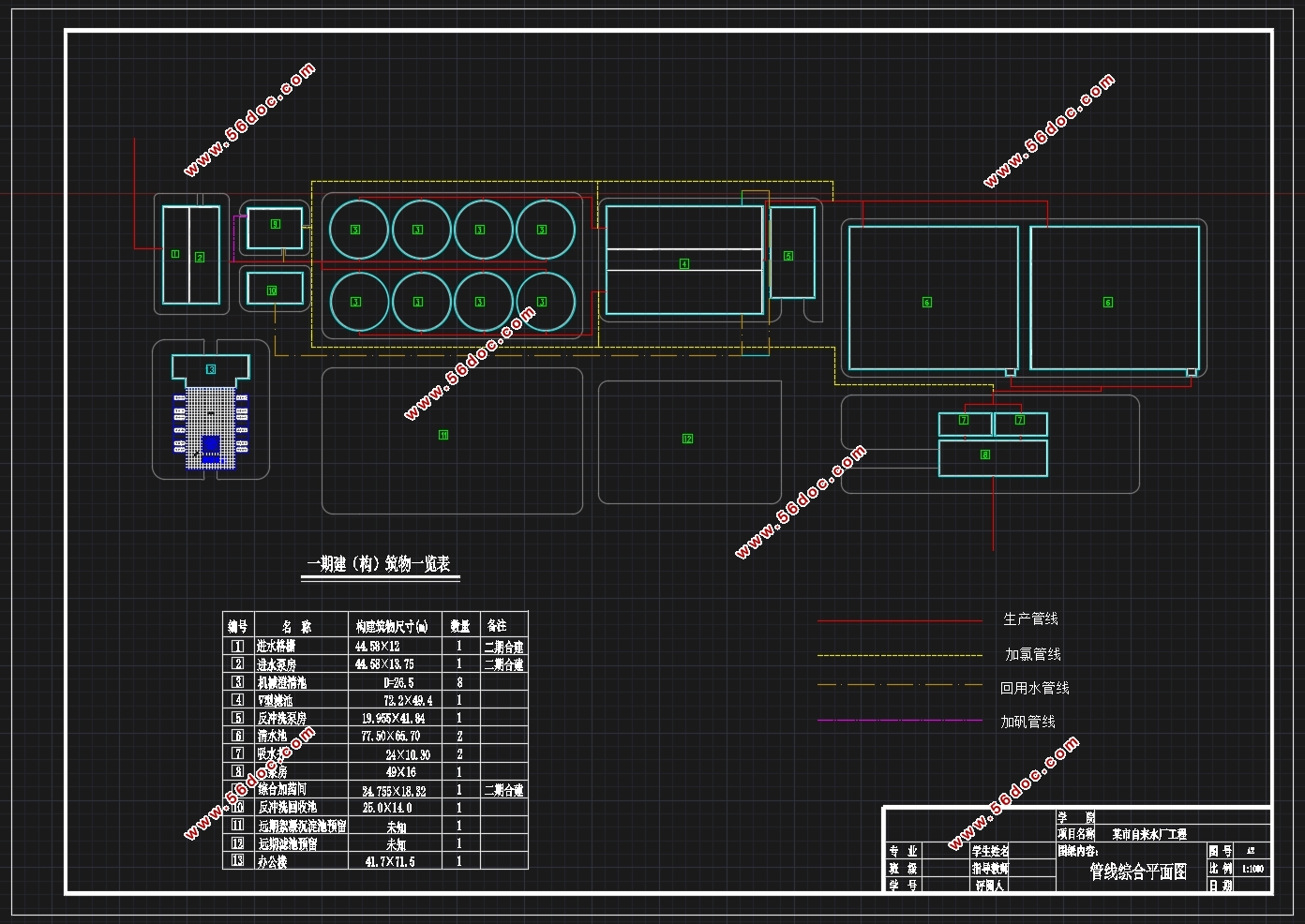Select structure tag 1 on inlet screen
This screenshot has width=1305, height=924.
pyautogui.click(x=174, y=254)
